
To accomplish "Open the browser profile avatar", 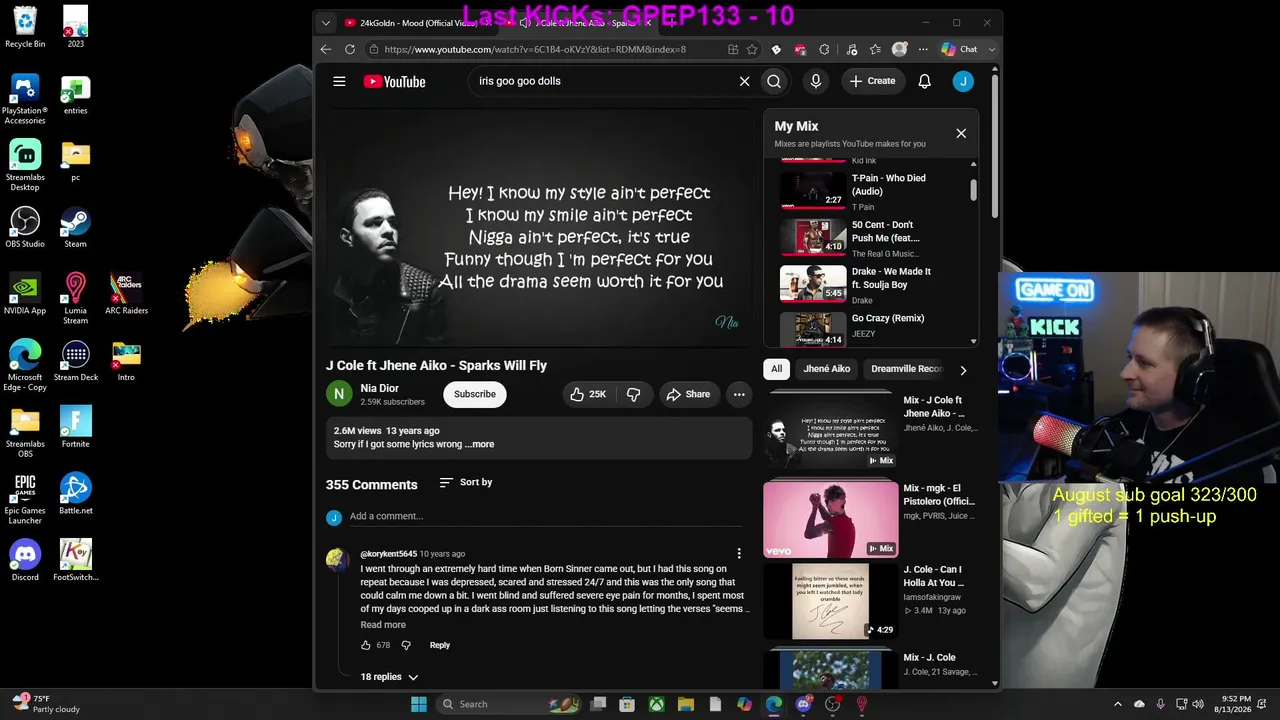I will coord(900,49).
